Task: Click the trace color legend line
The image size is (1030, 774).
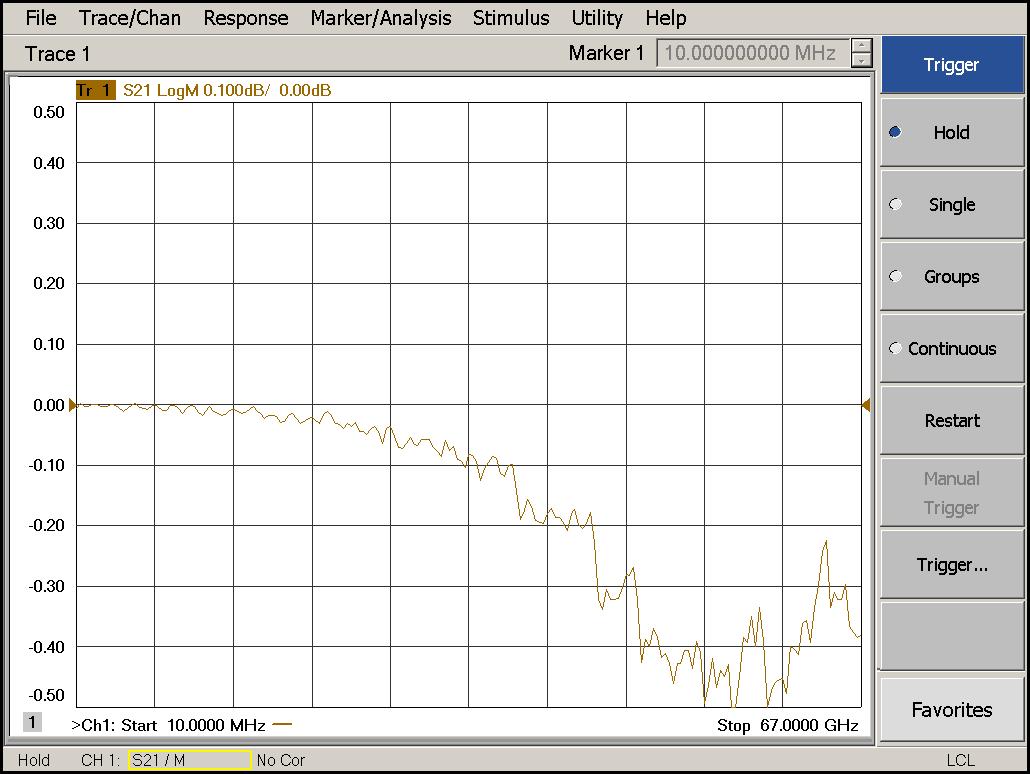Action: click(x=282, y=725)
